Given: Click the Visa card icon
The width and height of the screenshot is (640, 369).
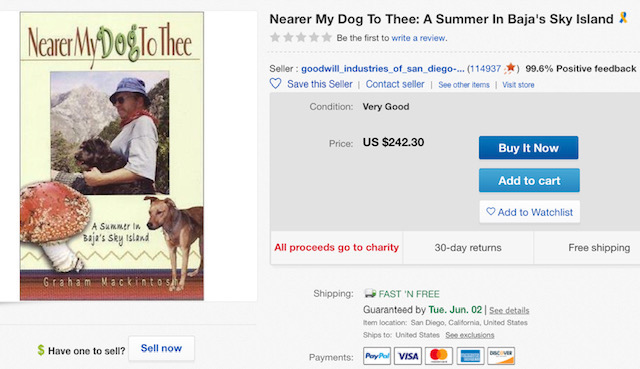Looking at the screenshot, I should [408, 356].
